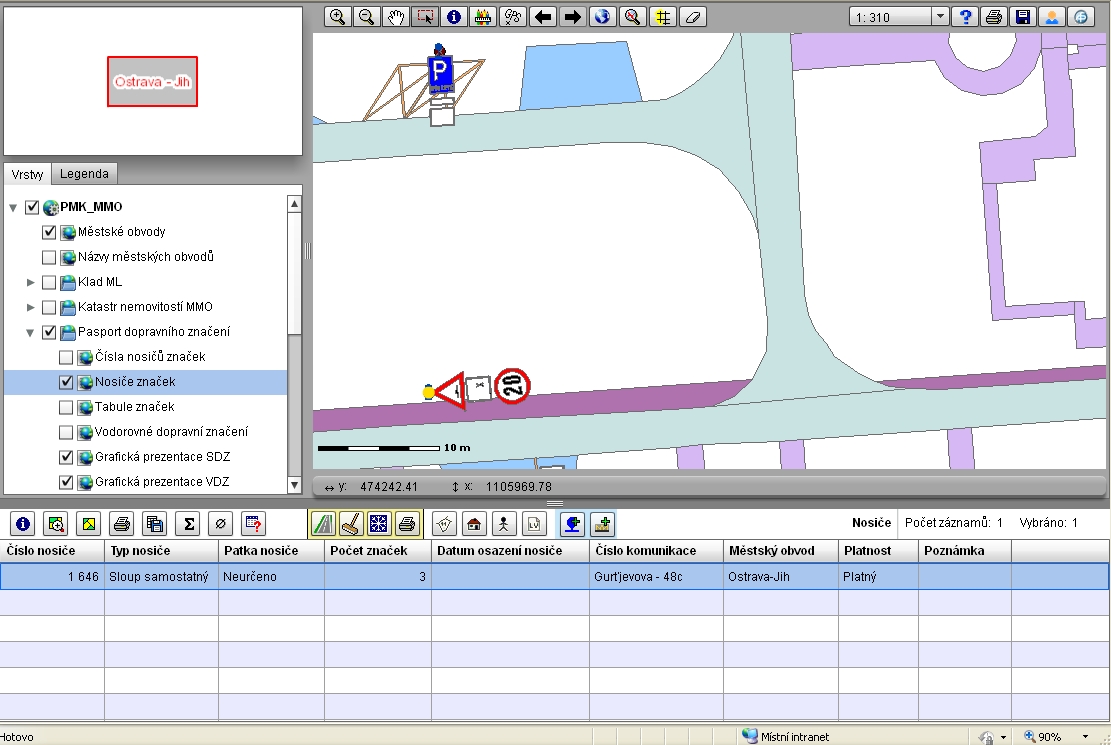Click the floppy disk save icon
This screenshot has width=1111, height=745.
pyautogui.click(x=1022, y=17)
